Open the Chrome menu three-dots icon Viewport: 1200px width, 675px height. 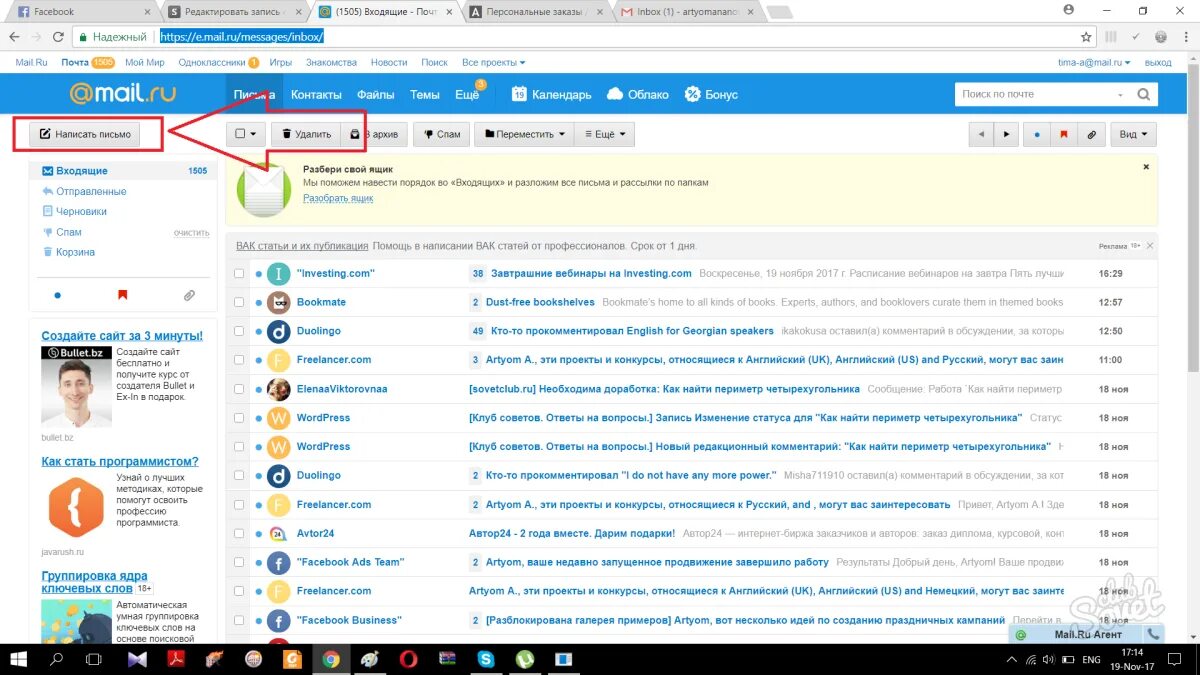[1184, 36]
